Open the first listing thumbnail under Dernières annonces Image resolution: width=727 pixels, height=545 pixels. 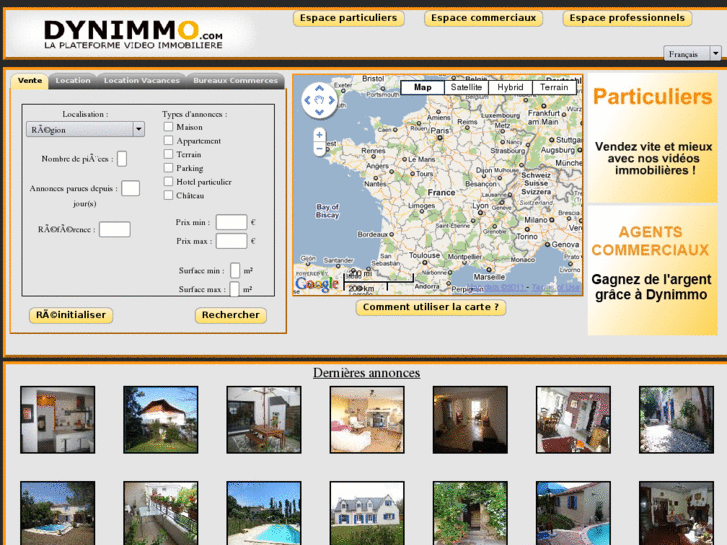pyautogui.click(x=58, y=420)
